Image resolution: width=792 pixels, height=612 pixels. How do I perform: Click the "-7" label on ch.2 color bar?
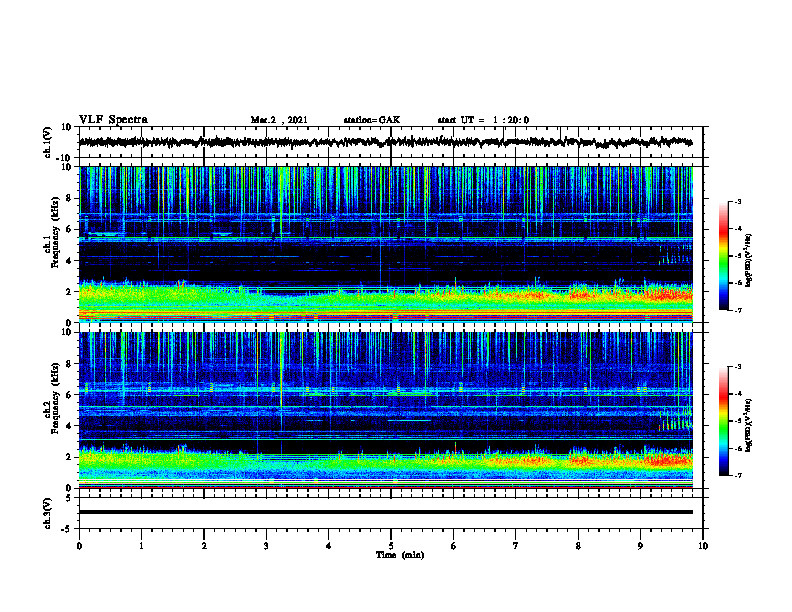tap(737, 475)
